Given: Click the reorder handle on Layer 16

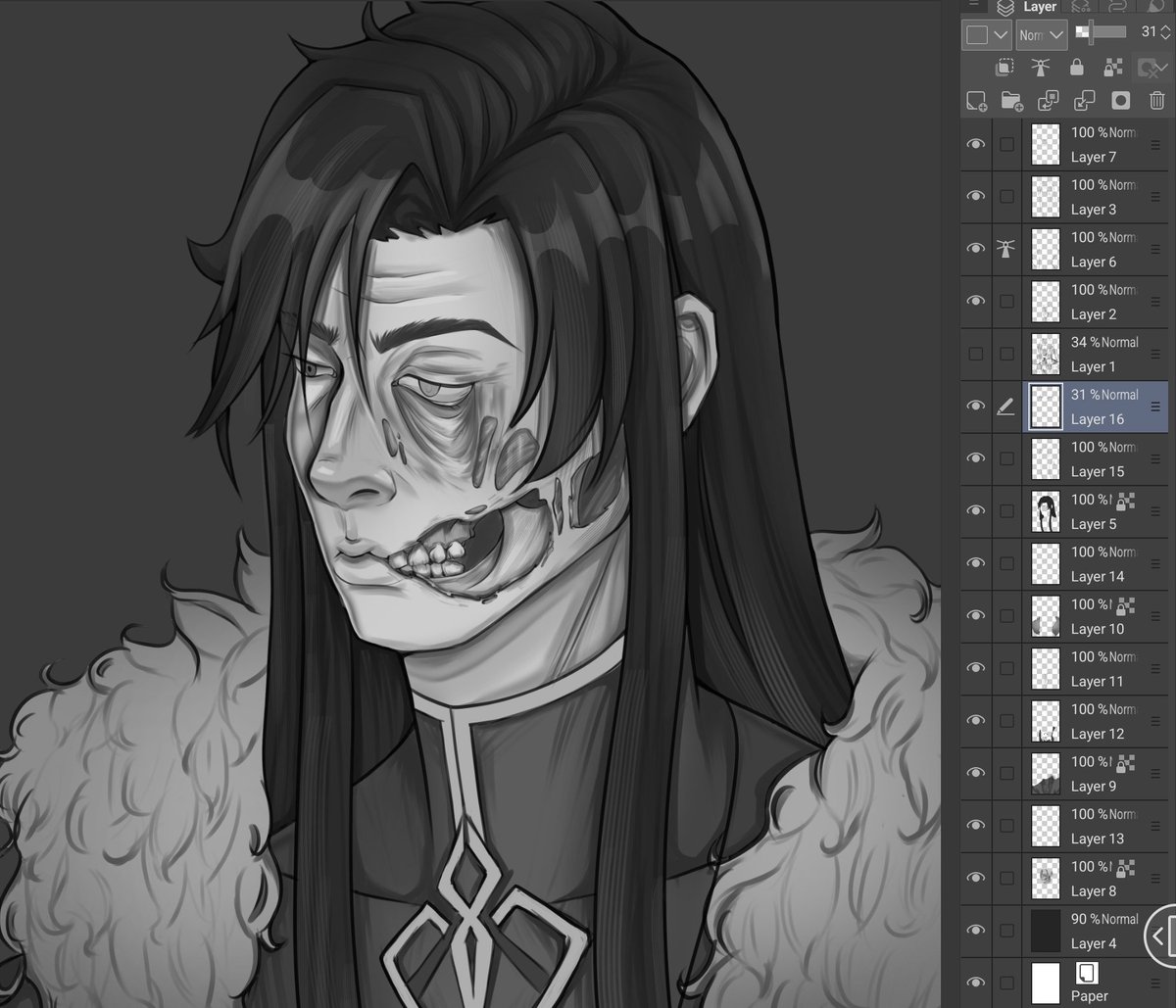Looking at the screenshot, I should pyautogui.click(x=1154, y=407).
